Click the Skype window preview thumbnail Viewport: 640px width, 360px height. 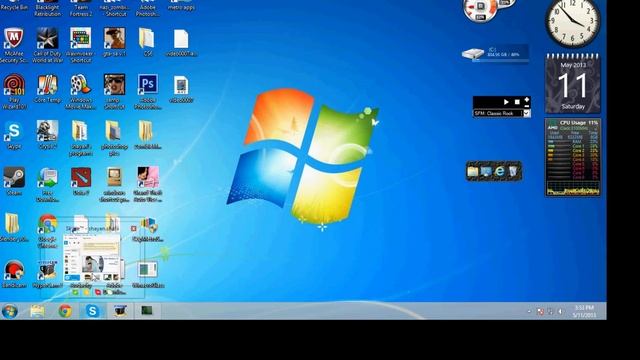[92, 258]
